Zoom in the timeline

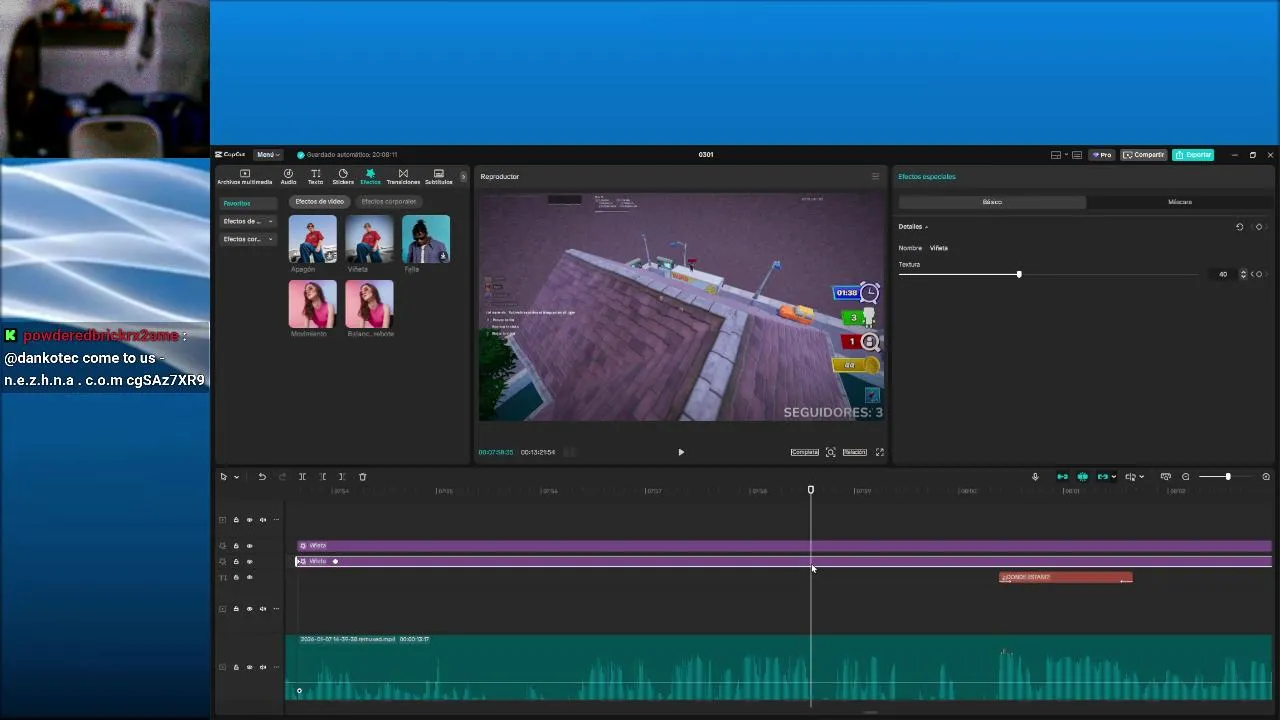pyautogui.click(x=1266, y=477)
